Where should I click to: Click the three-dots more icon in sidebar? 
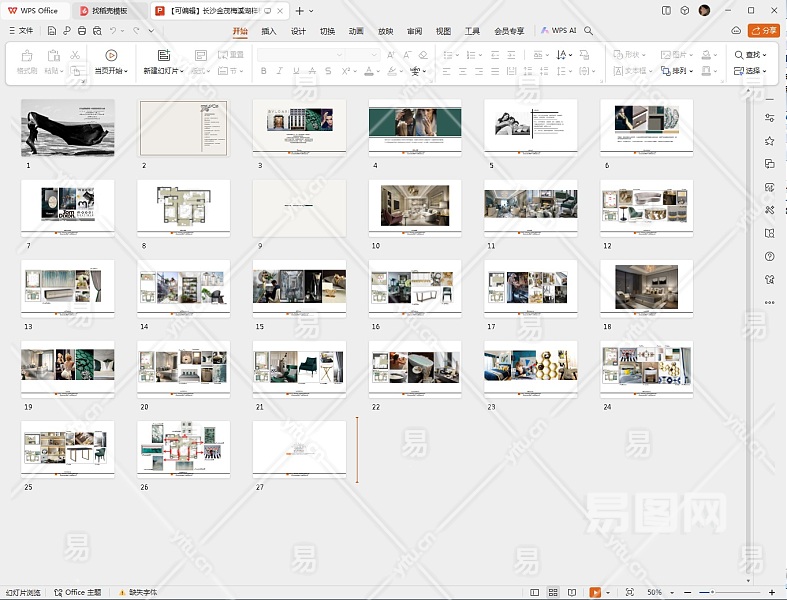769,302
